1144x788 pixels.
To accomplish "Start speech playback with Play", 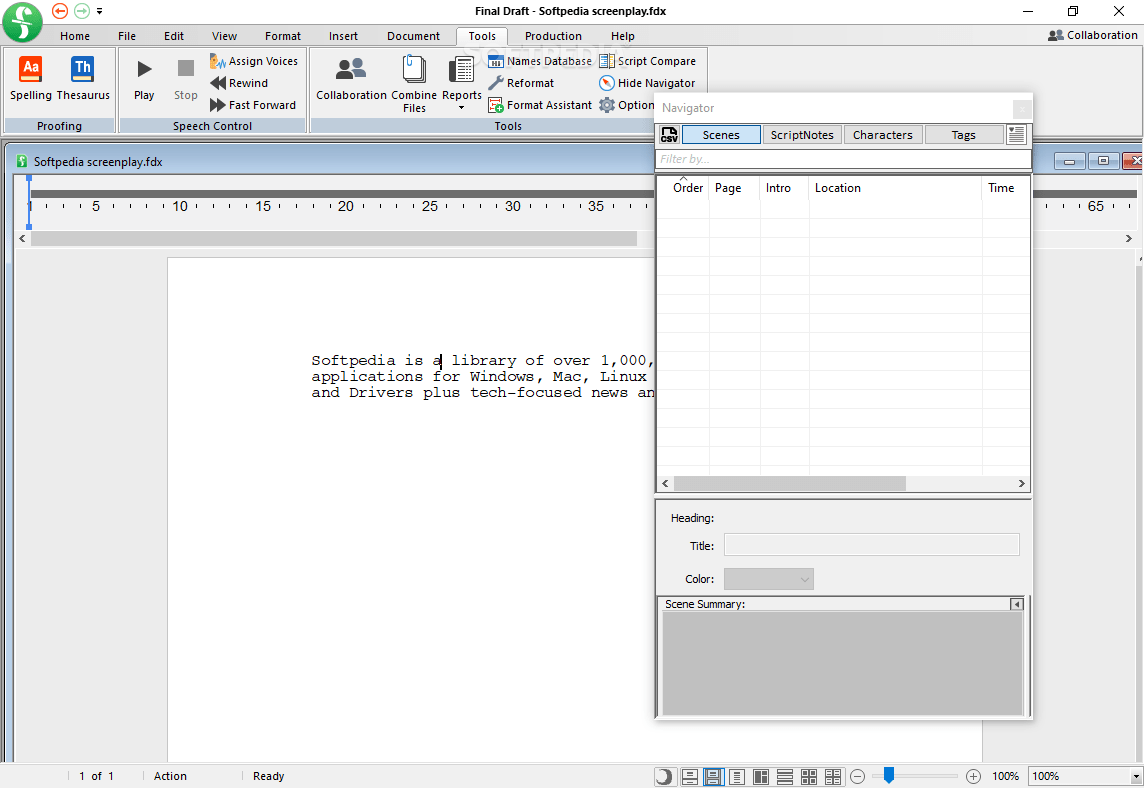I will [144, 80].
